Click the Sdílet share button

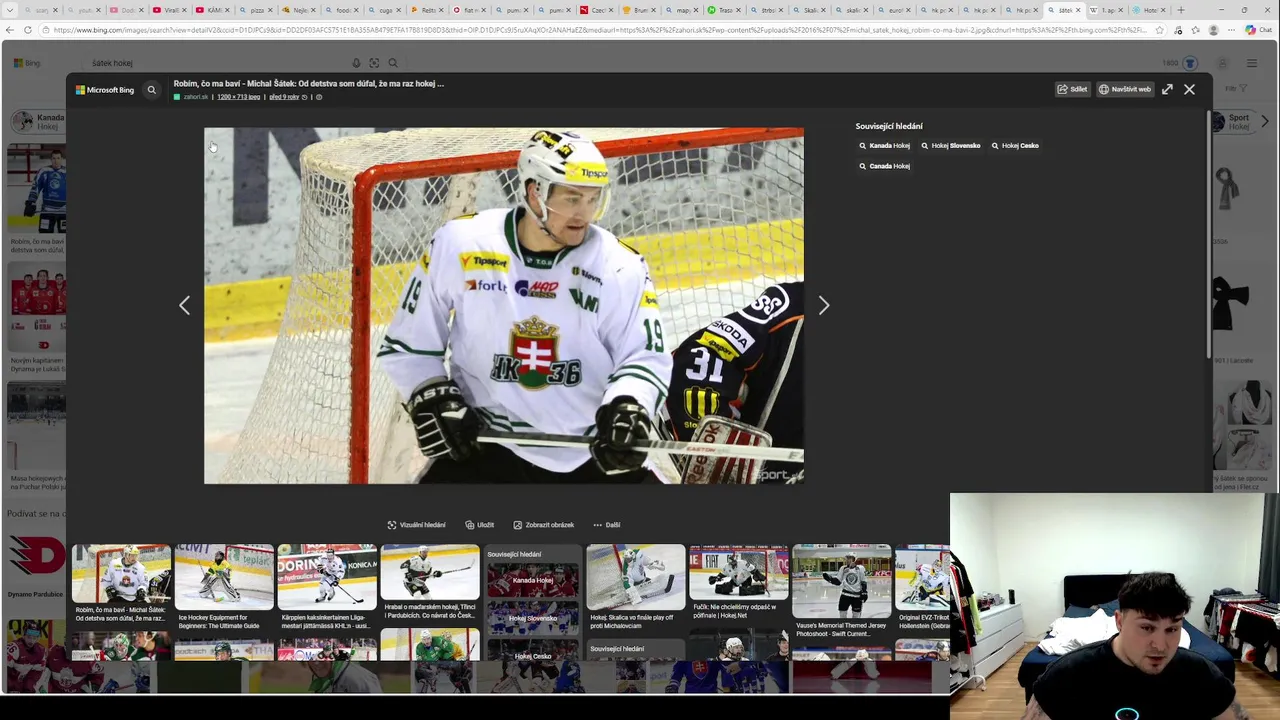point(1072,89)
